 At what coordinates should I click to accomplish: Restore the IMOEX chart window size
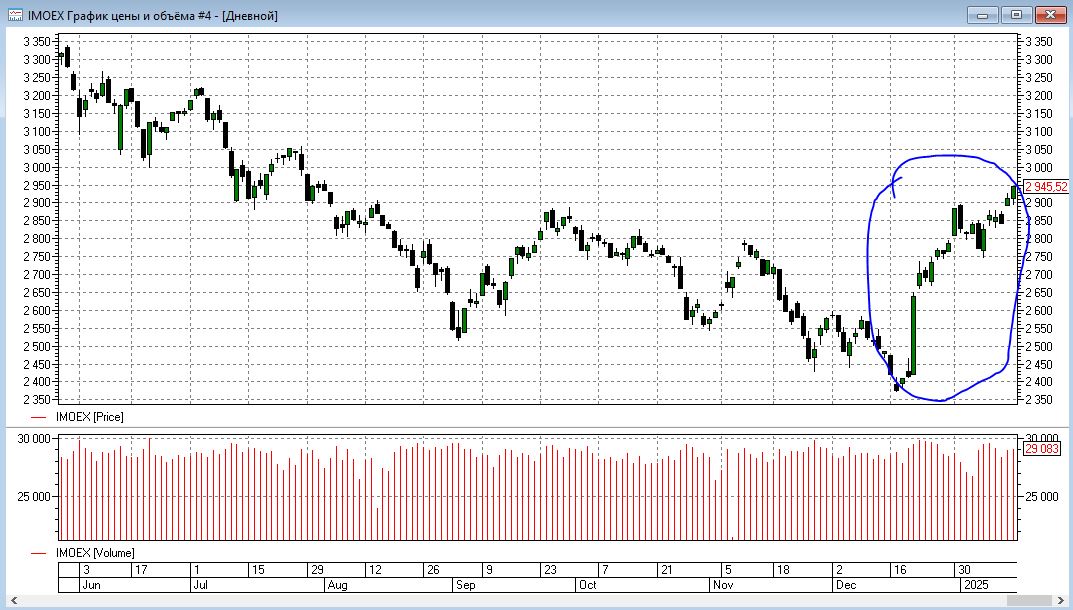1016,14
